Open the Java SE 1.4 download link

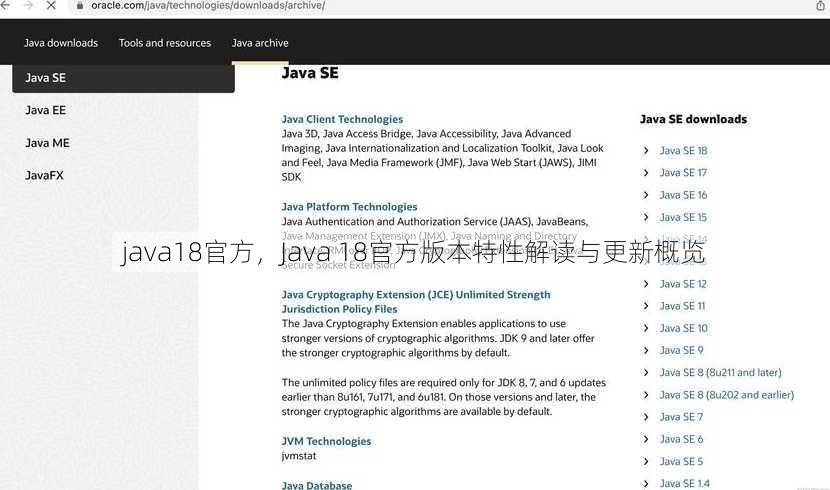684,484
